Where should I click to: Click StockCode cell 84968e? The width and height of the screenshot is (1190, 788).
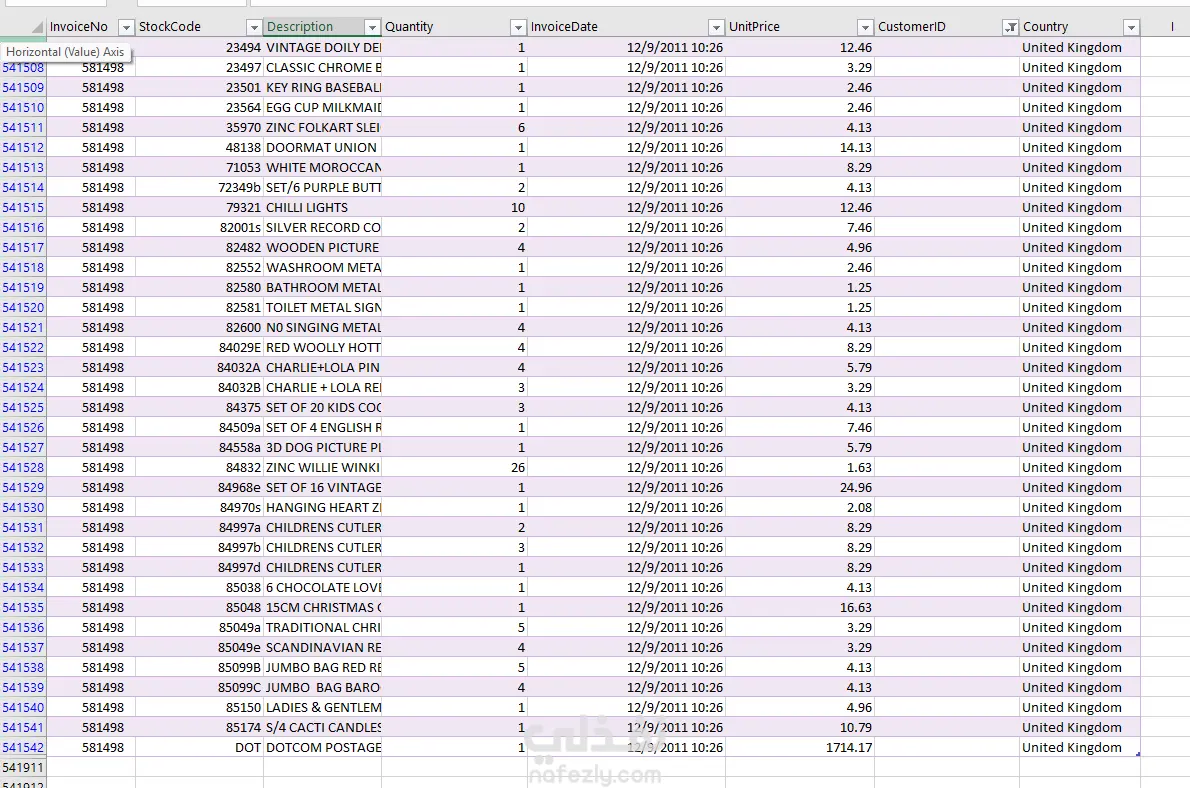tap(200, 487)
